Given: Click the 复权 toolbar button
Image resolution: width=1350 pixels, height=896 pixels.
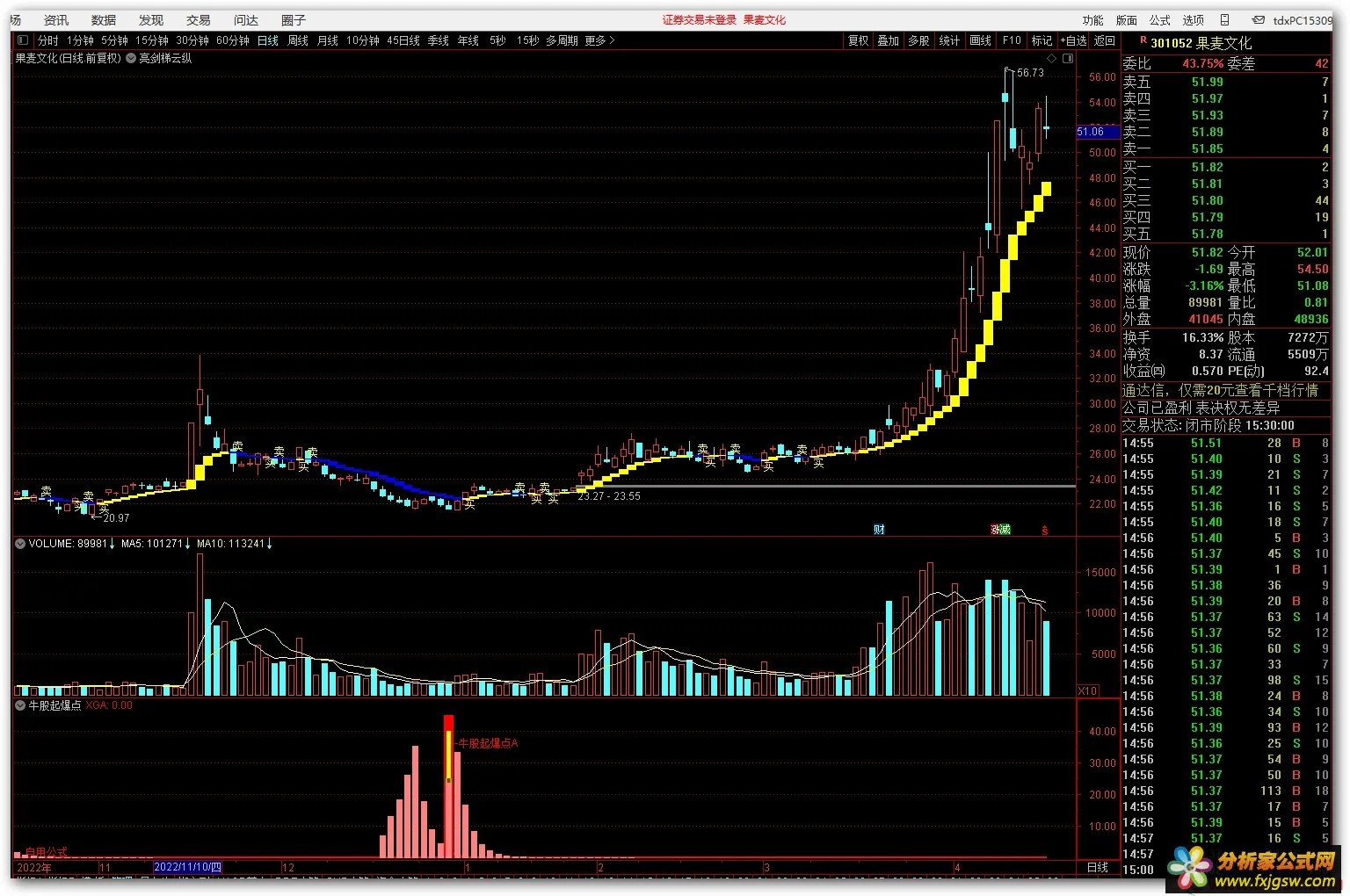Looking at the screenshot, I should 858,40.
